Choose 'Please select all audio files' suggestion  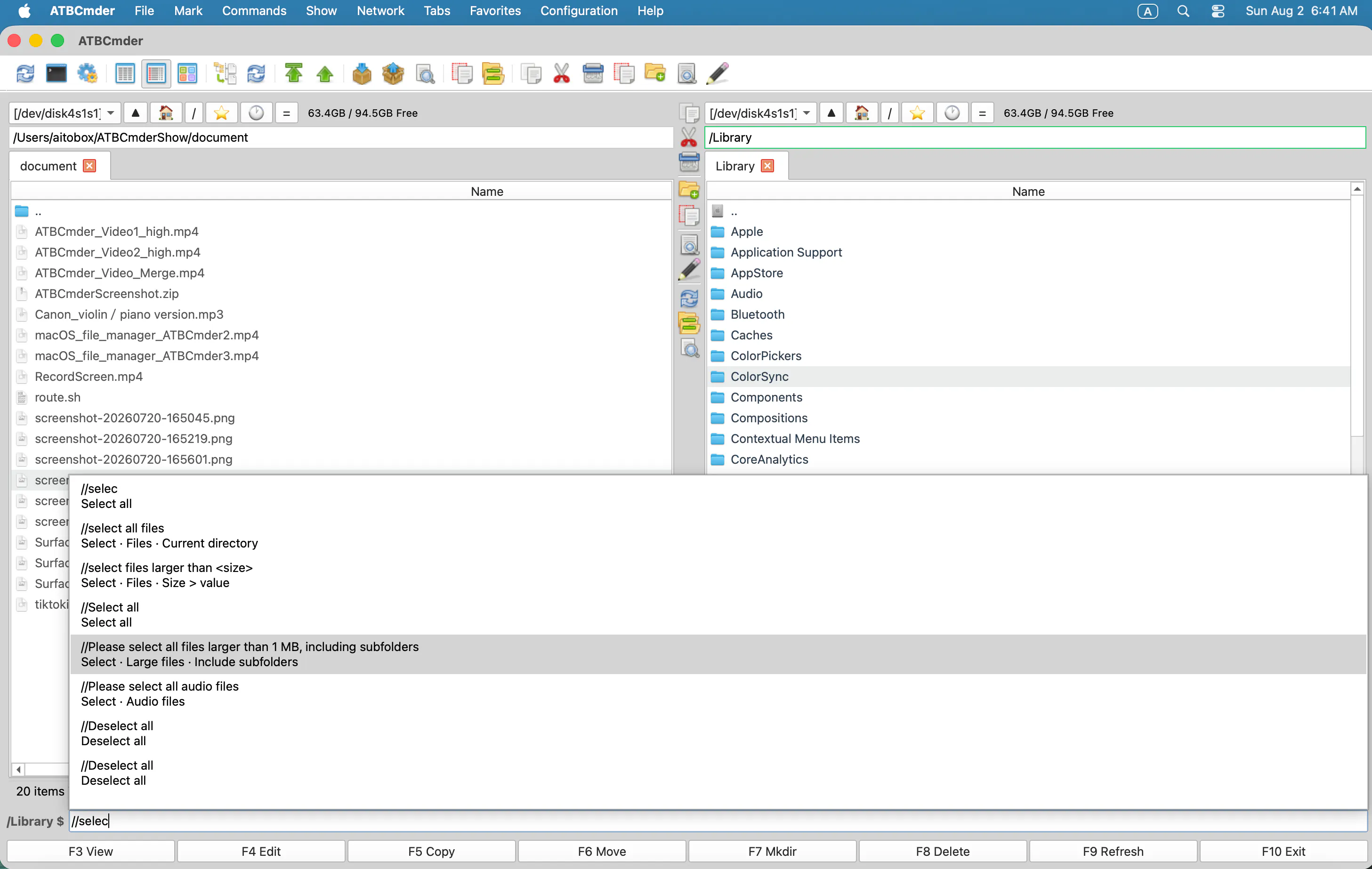(718, 693)
